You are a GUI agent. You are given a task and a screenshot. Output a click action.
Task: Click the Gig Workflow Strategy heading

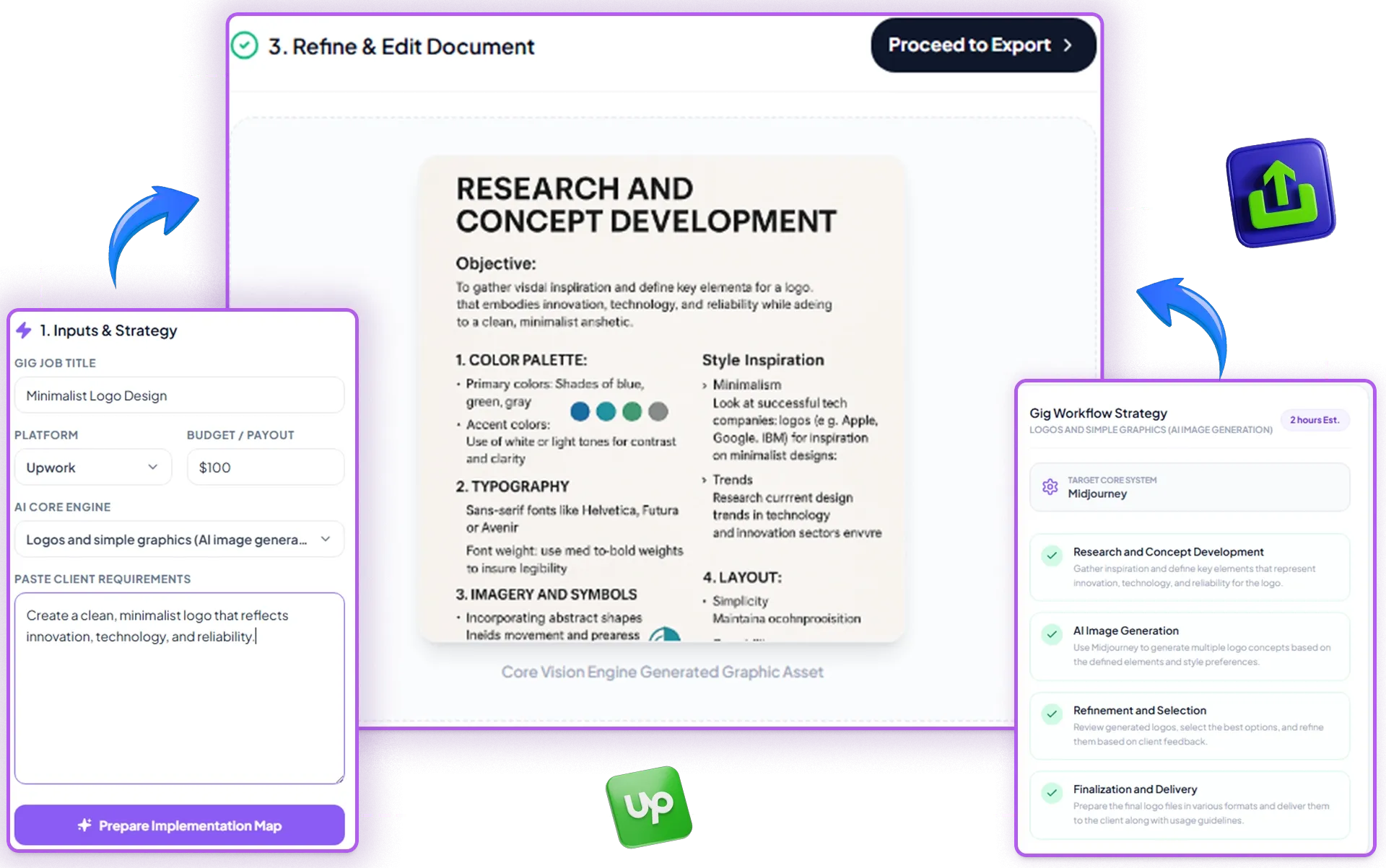pos(1098,413)
